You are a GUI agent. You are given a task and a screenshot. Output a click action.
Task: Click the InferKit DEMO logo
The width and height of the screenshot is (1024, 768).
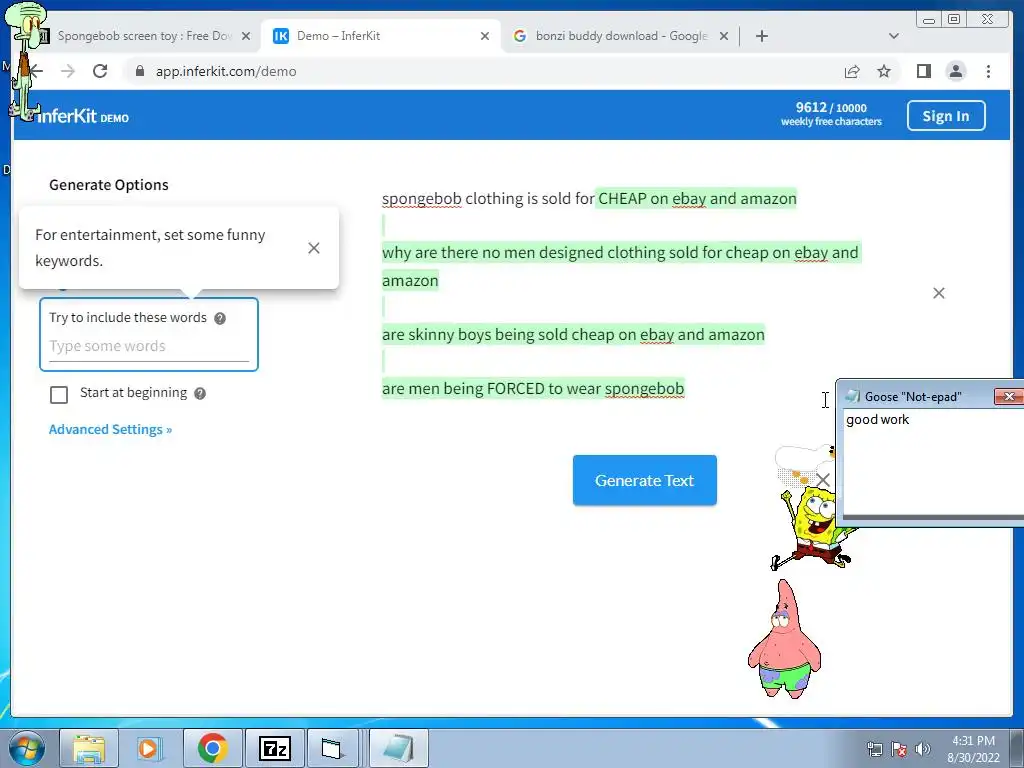[82, 116]
